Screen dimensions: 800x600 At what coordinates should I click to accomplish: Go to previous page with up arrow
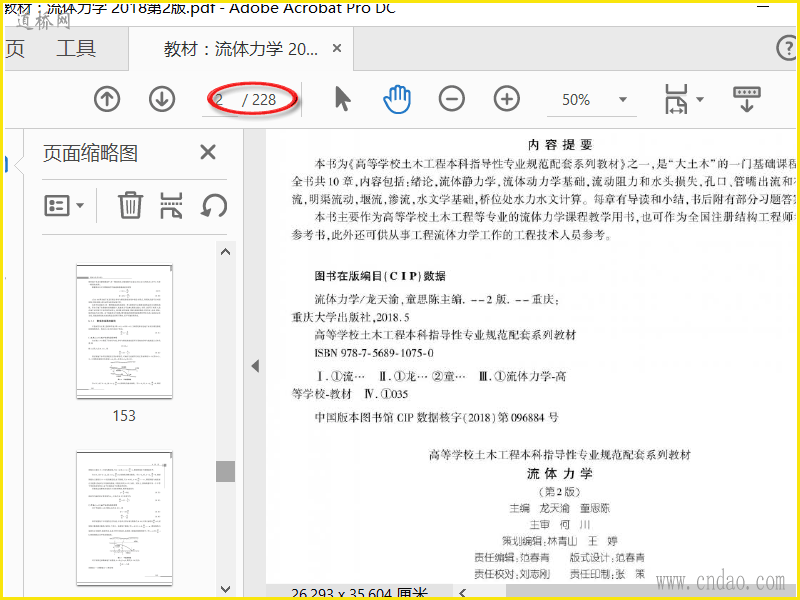[x=107, y=99]
